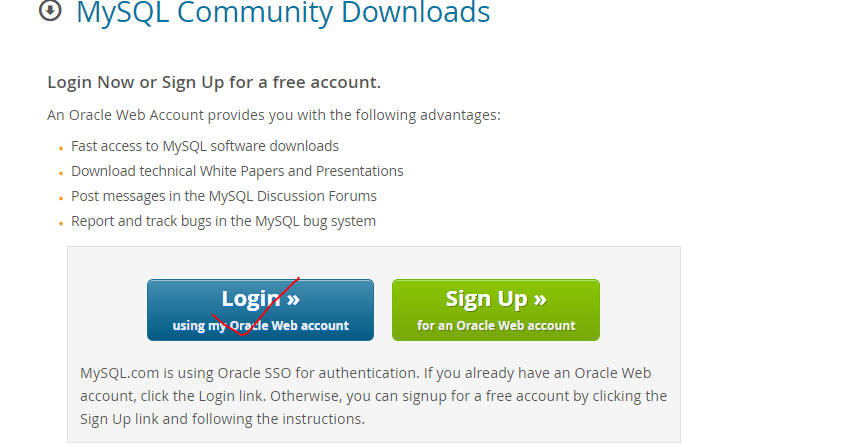Select "for an Oracle Web account" subtitle
The image size is (847, 447).
[x=496, y=326]
